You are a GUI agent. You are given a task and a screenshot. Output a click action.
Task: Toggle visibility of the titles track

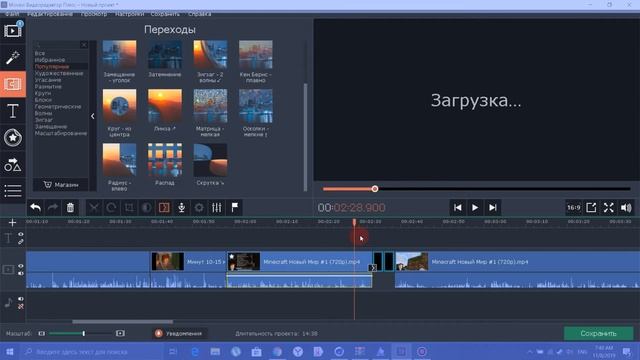click(x=21, y=235)
